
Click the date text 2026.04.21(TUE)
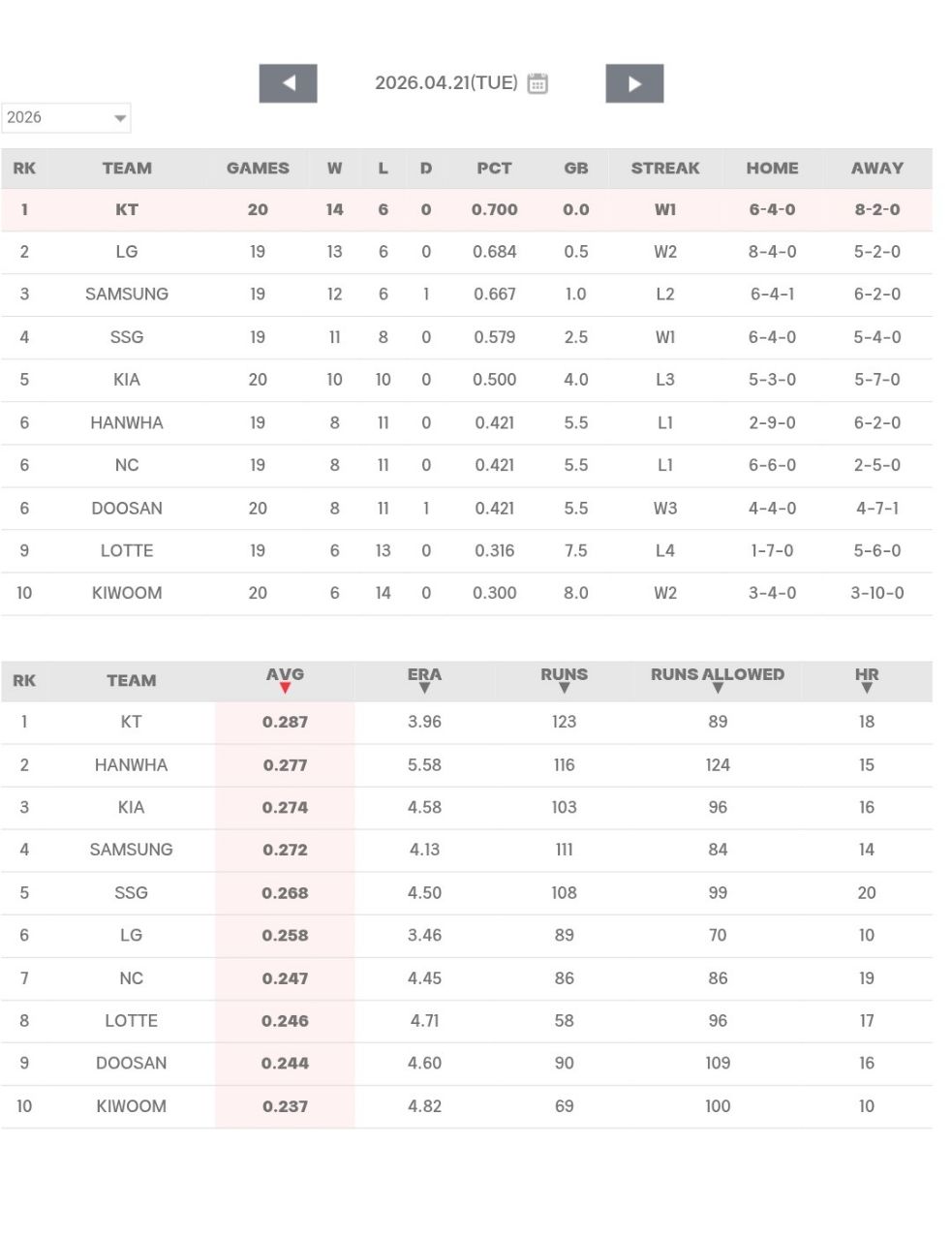445,83
